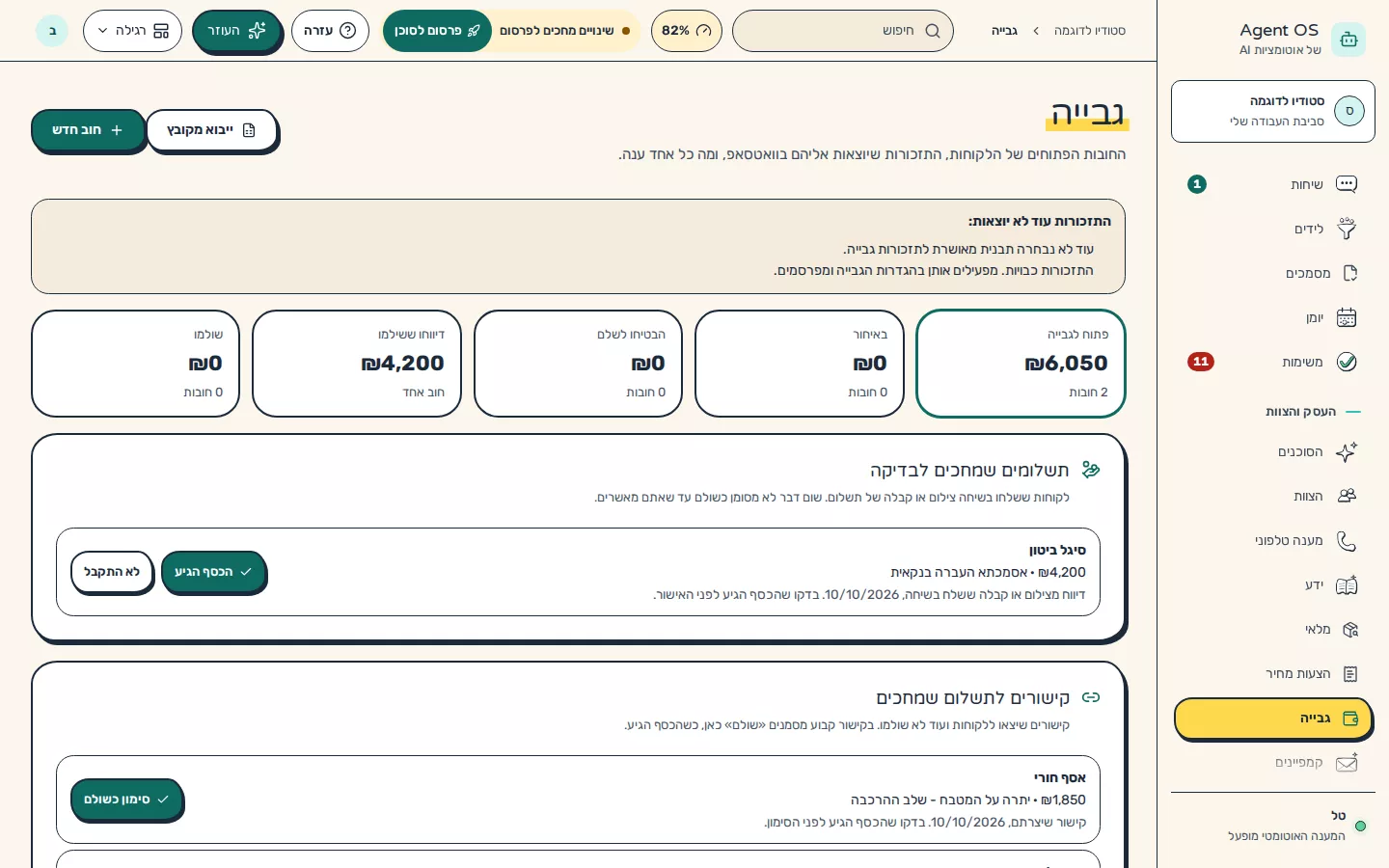This screenshot has width=1389, height=868.
Task: Open הצוות with its people icon
Action: tap(1347, 496)
